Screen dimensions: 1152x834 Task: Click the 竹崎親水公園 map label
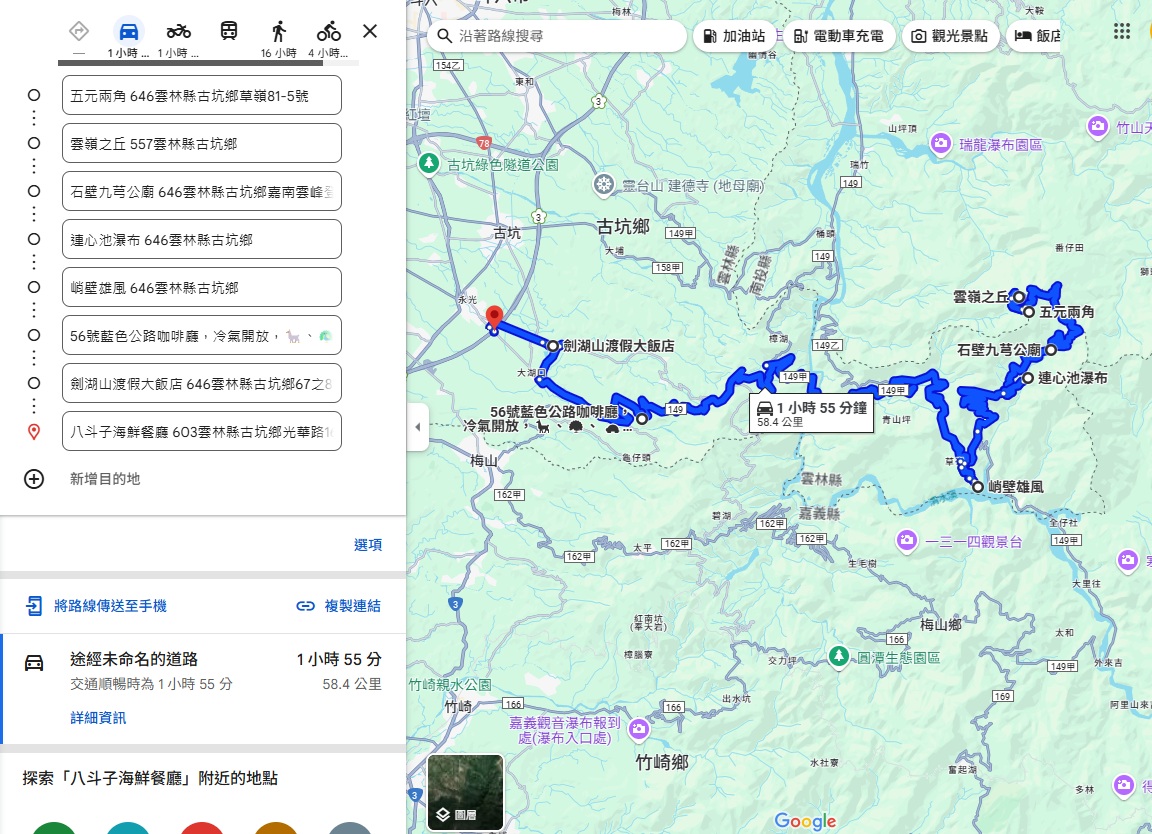[x=450, y=685]
